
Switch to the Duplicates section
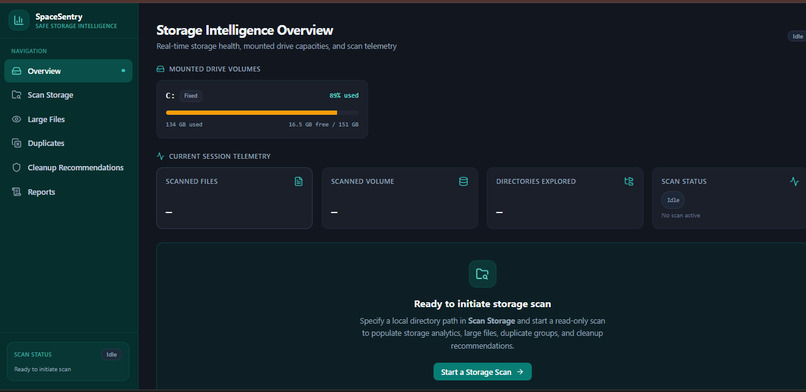[68, 143]
